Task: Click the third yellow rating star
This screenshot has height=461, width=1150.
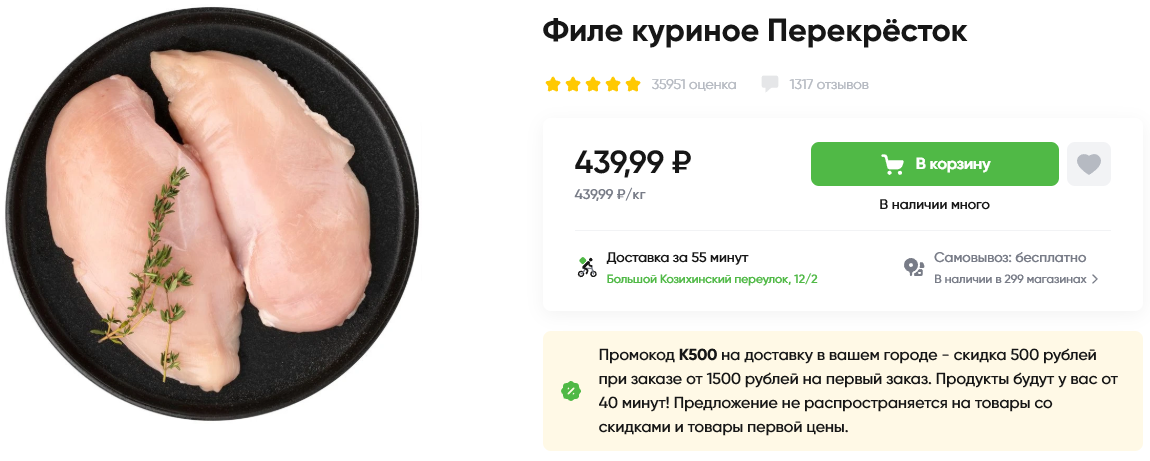Action: click(593, 84)
